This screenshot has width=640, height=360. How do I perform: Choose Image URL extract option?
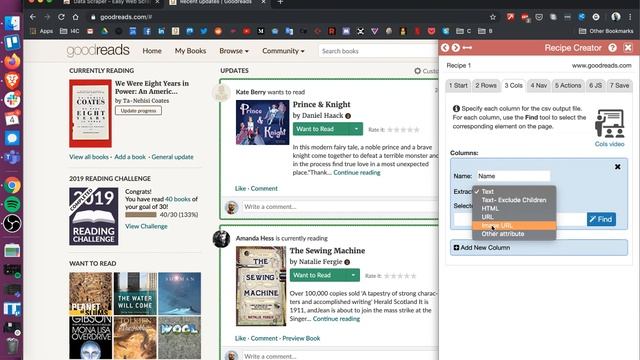(x=514, y=225)
